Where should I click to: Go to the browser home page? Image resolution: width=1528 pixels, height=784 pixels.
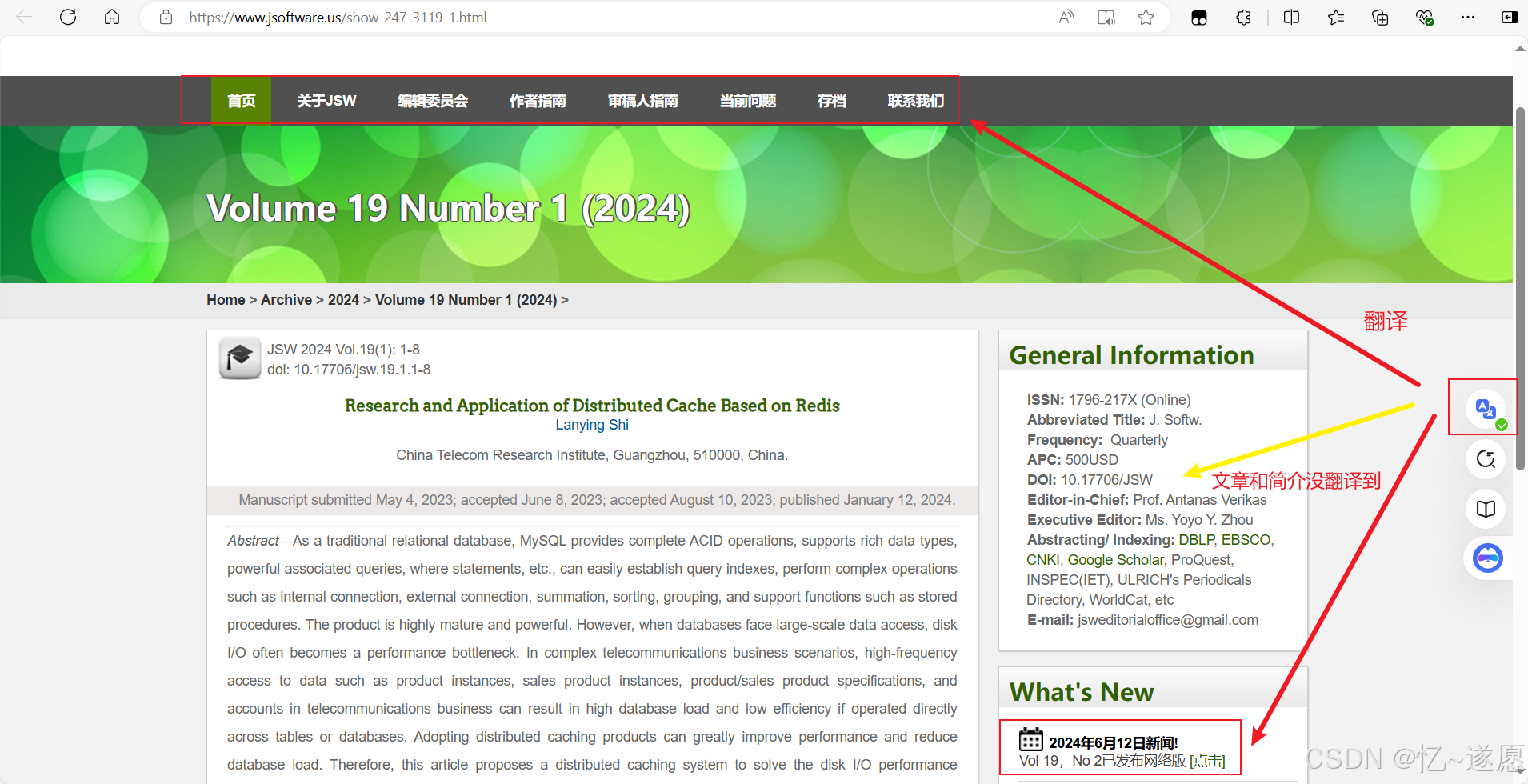(112, 18)
